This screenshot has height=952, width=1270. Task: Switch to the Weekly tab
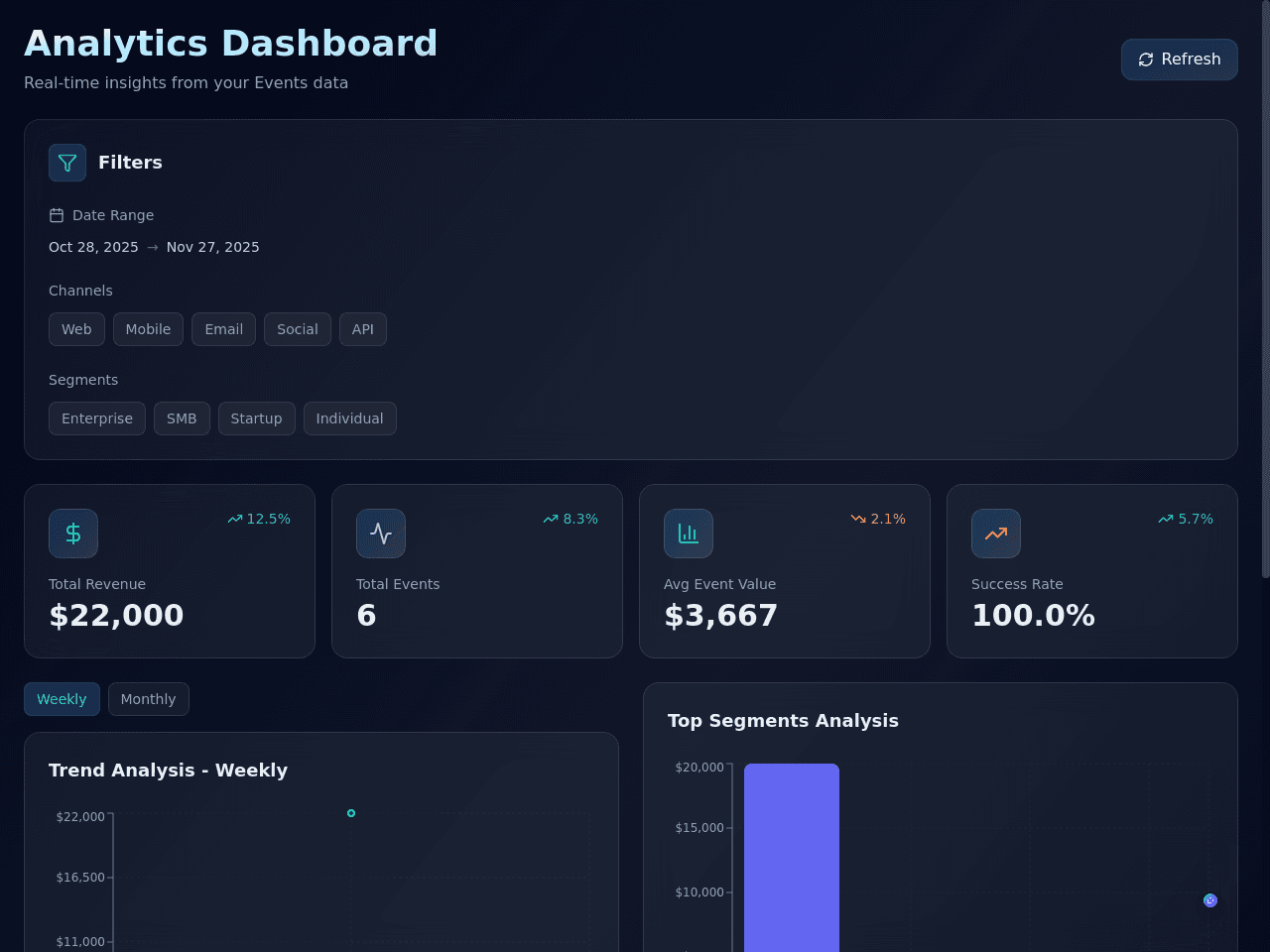pos(62,699)
